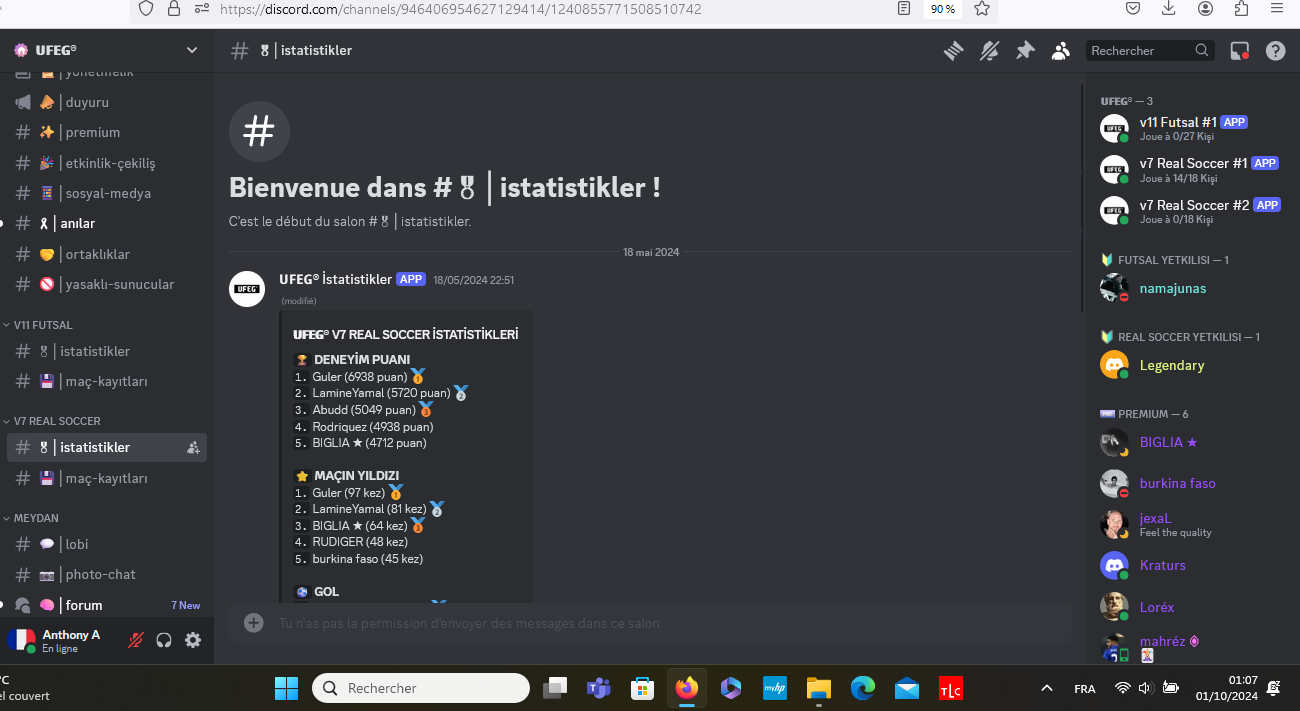The width and height of the screenshot is (1300, 711).
Task: Open v7 Real Soccer #1 app member
Action: (x=1189, y=169)
